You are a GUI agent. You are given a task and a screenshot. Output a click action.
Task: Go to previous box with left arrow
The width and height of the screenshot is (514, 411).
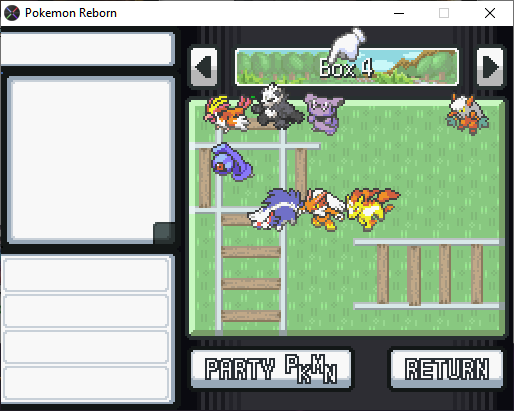(204, 67)
